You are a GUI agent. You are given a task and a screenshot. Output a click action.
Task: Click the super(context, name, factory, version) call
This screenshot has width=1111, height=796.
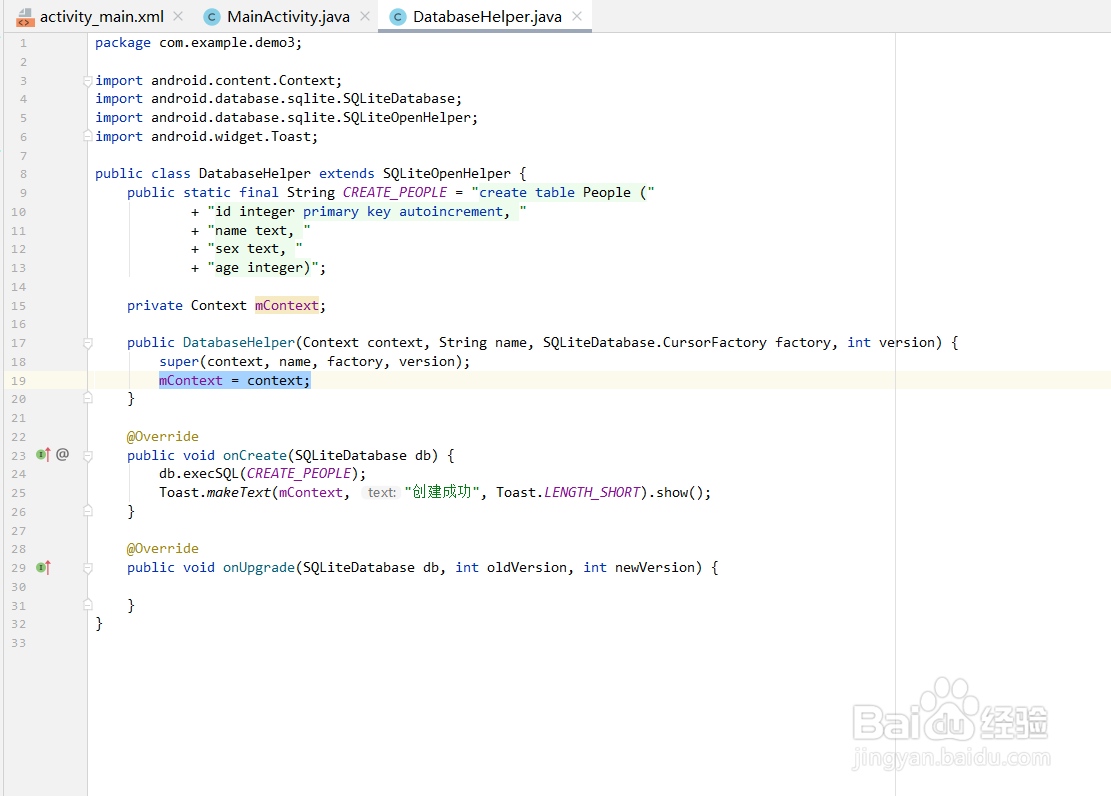coord(315,361)
